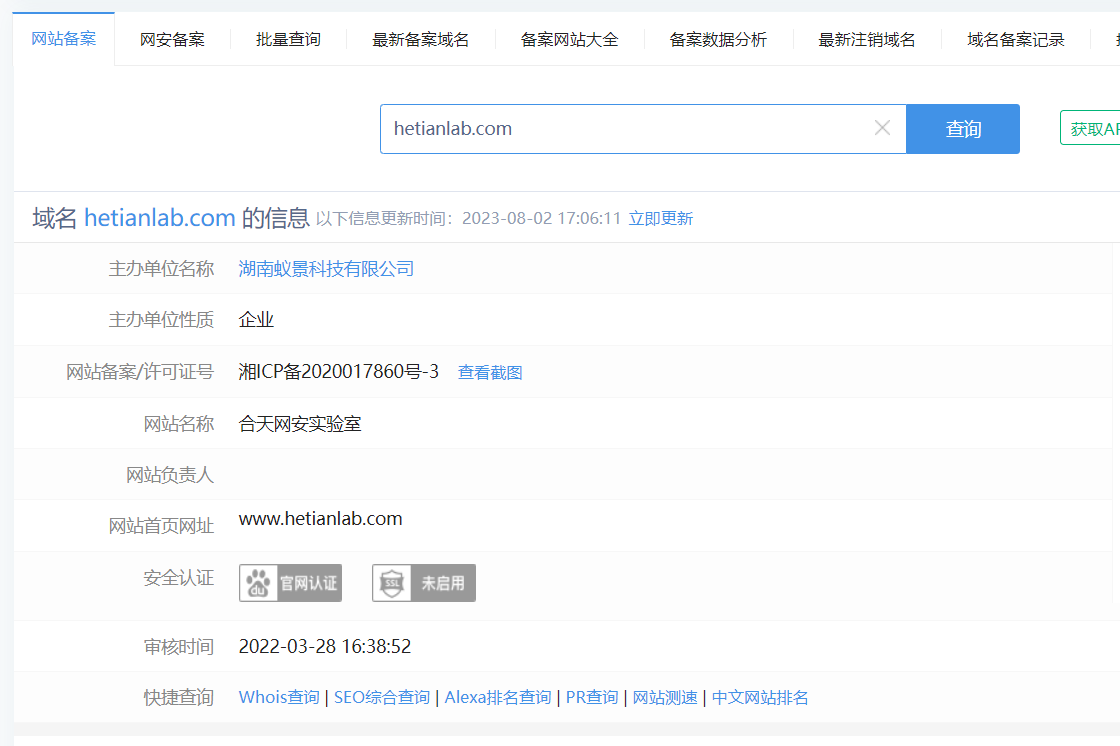The image size is (1120, 746).
Task: Click the 审核时间 row label
Action: (179, 647)
